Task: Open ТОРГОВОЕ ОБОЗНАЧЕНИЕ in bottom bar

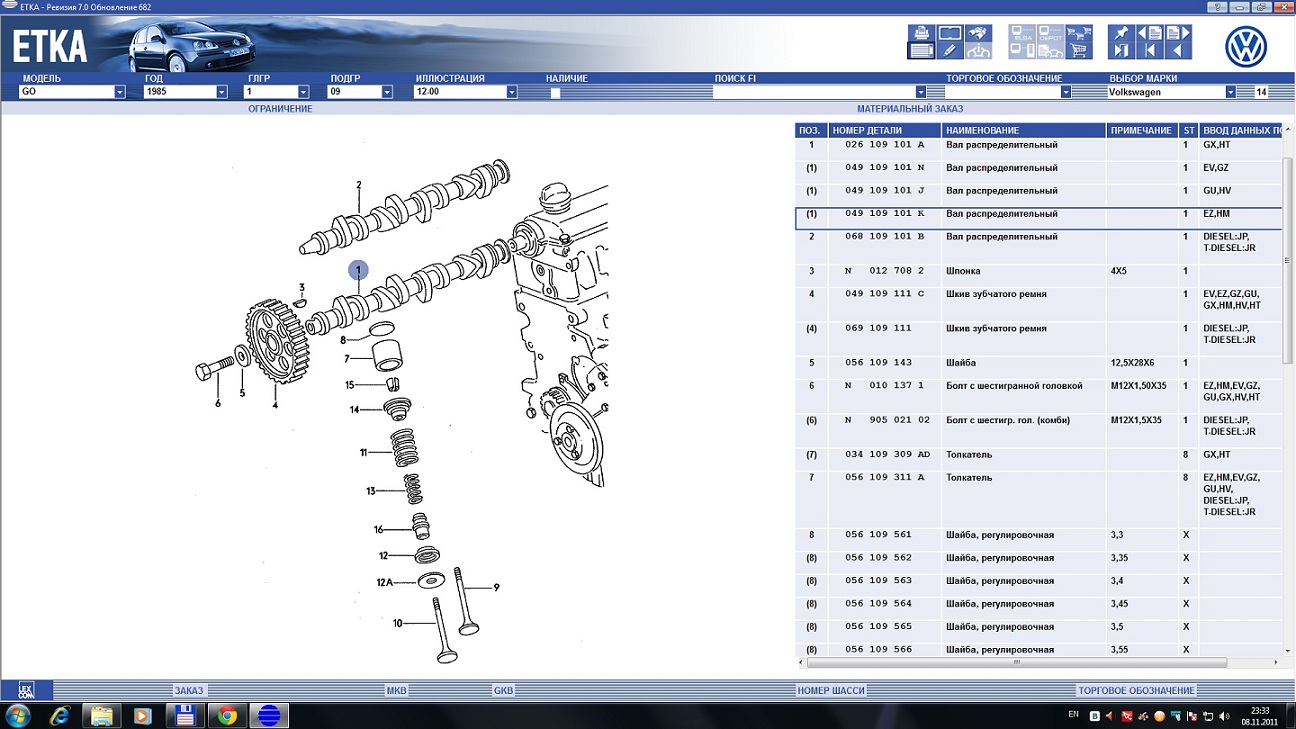Action: coord(1136,691)
